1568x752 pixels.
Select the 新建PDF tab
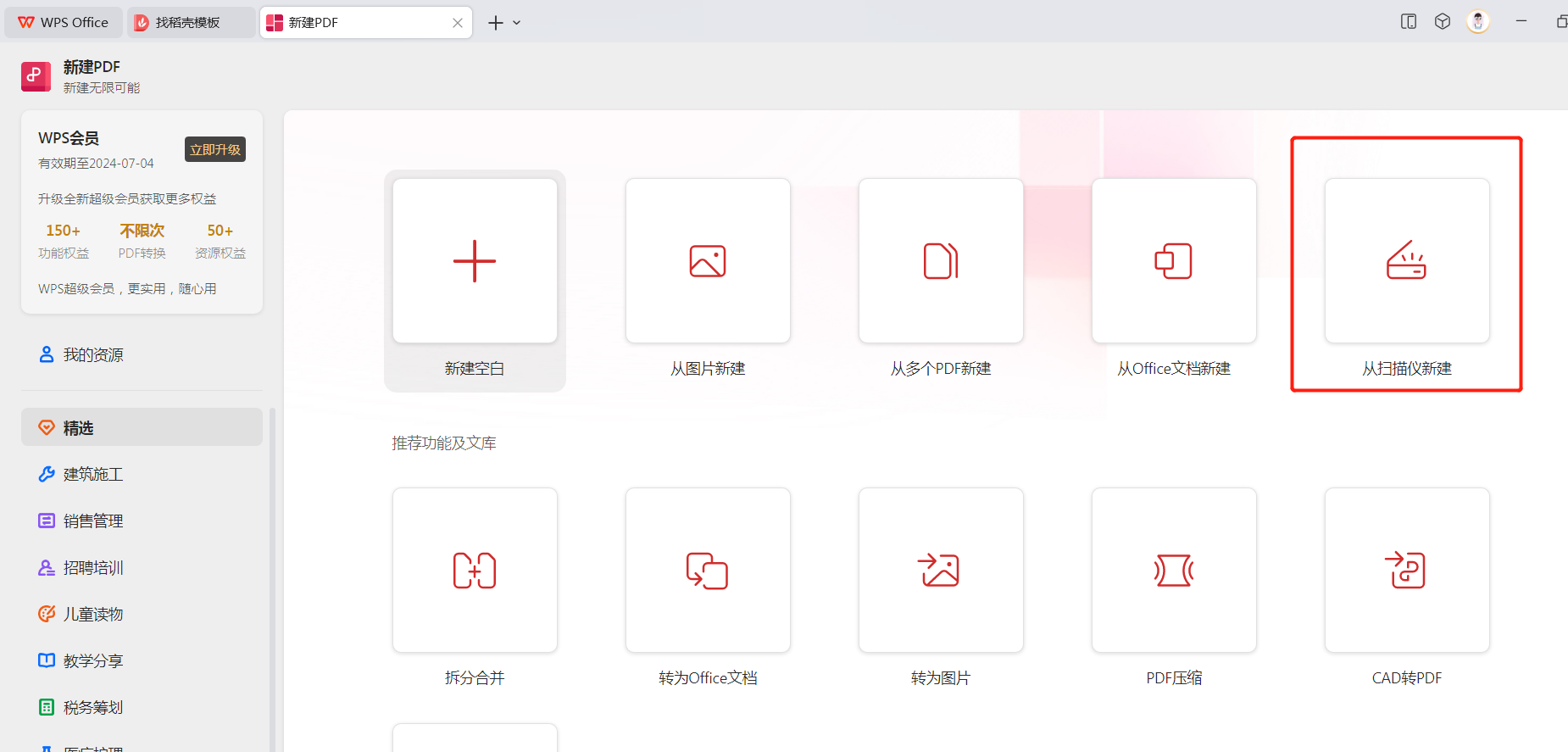(x=366, y=23)
